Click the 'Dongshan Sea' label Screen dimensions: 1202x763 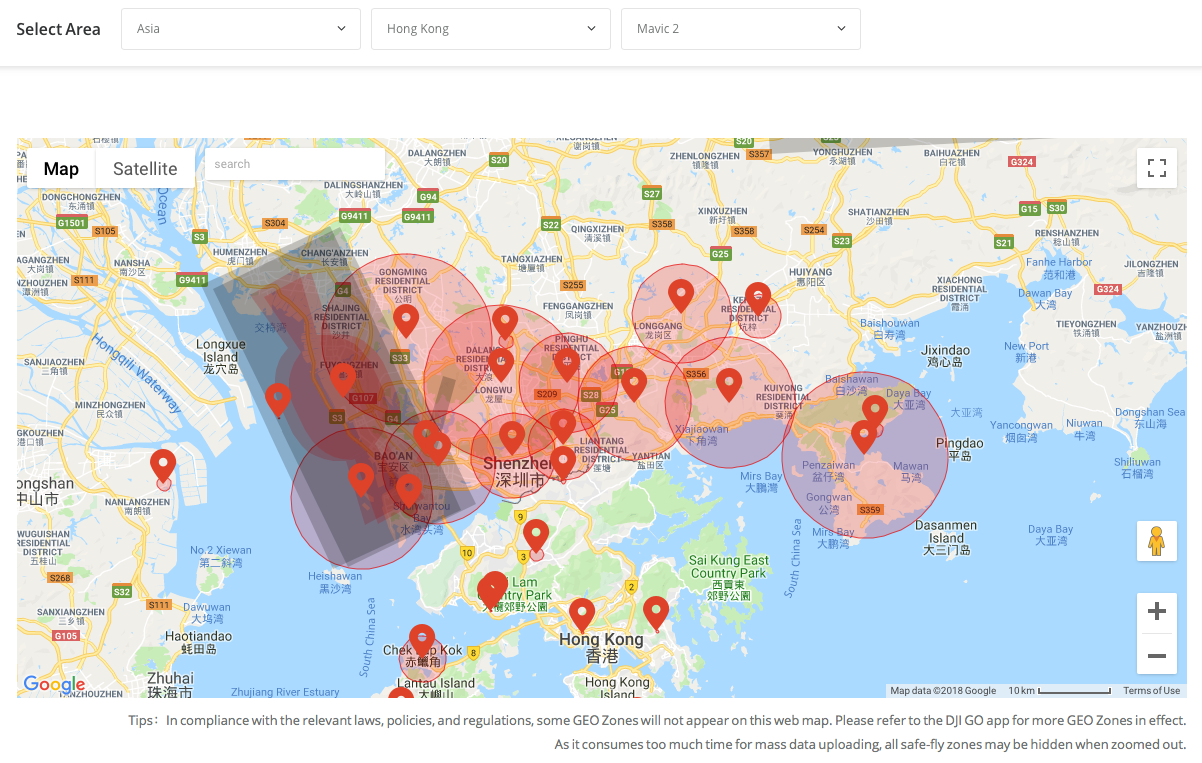(1150, 418)
